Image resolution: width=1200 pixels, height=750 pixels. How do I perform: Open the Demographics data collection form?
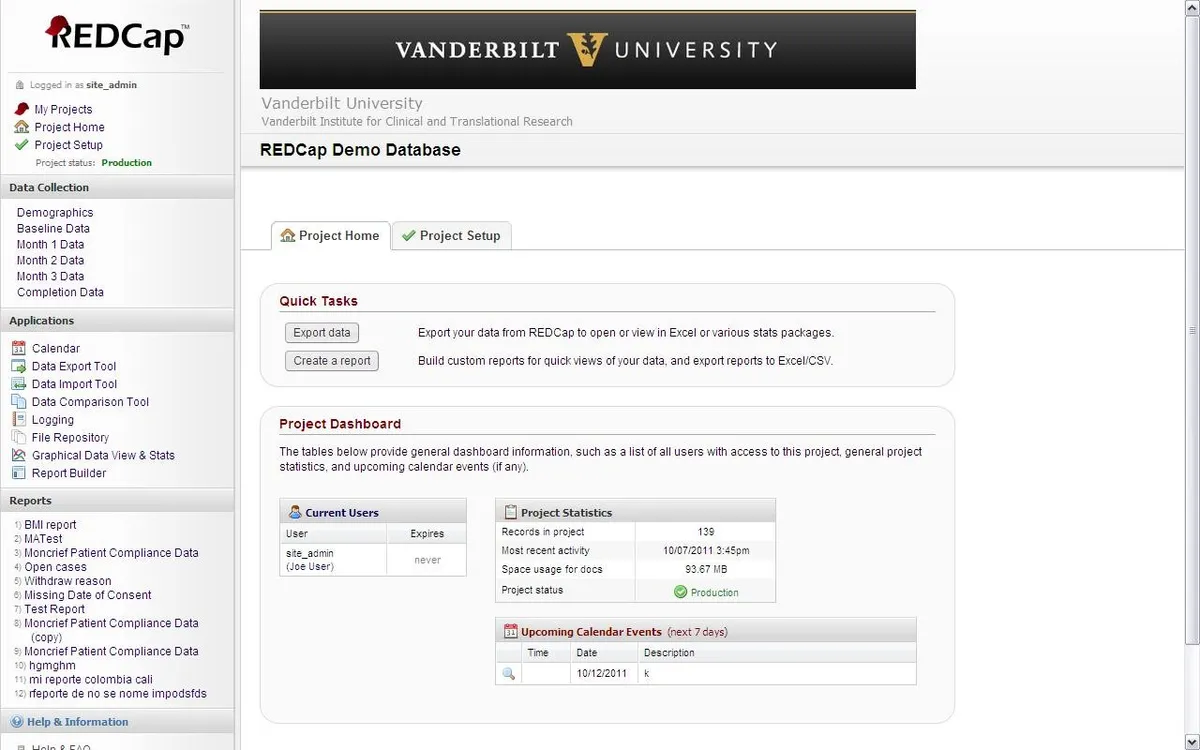pyautogui.click(x=55, y=212)
